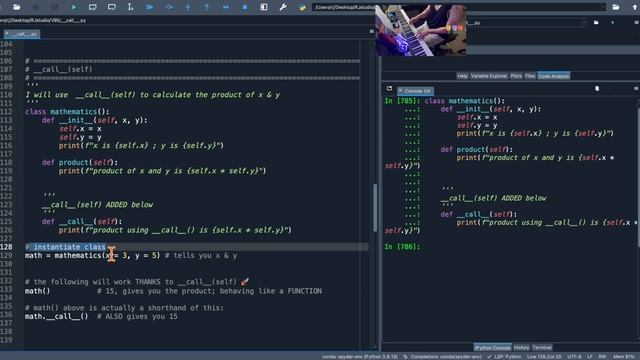640x360 pixels.
Task: Click the Mem usage status entry
Action: pyautogui.click(x=623, y=356)
